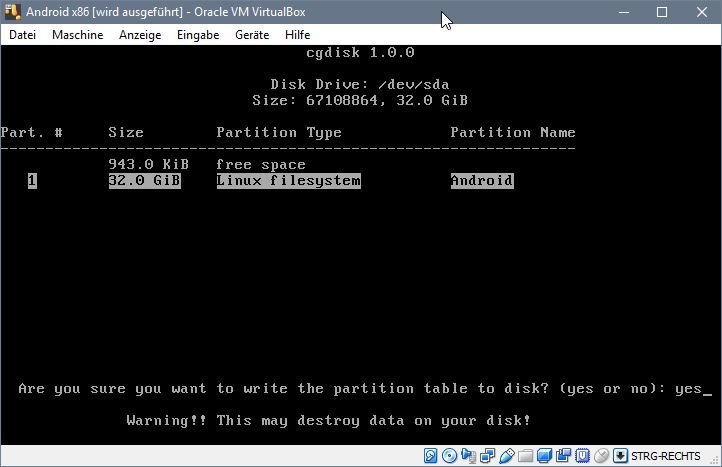The height and width of the screenshot is (467, 722).
Task: Open the Datei menu
Action: (22, 35)
